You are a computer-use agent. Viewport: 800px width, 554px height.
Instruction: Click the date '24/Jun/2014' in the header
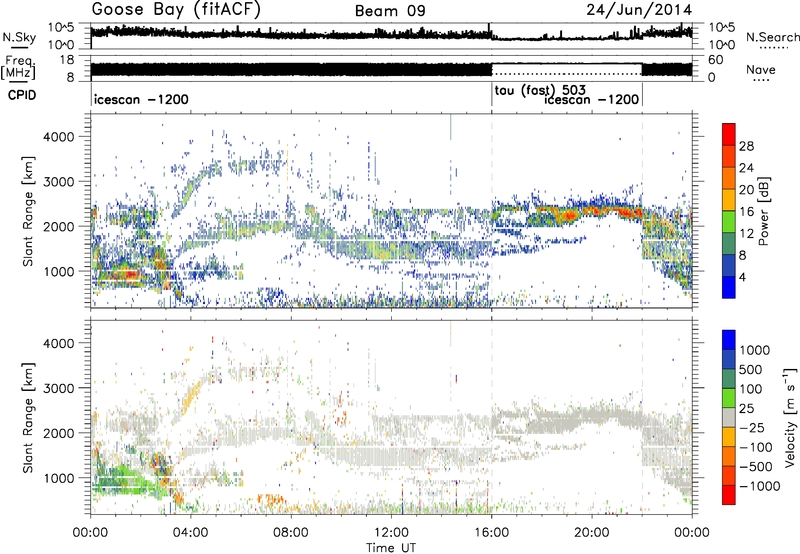pos(639,10)
